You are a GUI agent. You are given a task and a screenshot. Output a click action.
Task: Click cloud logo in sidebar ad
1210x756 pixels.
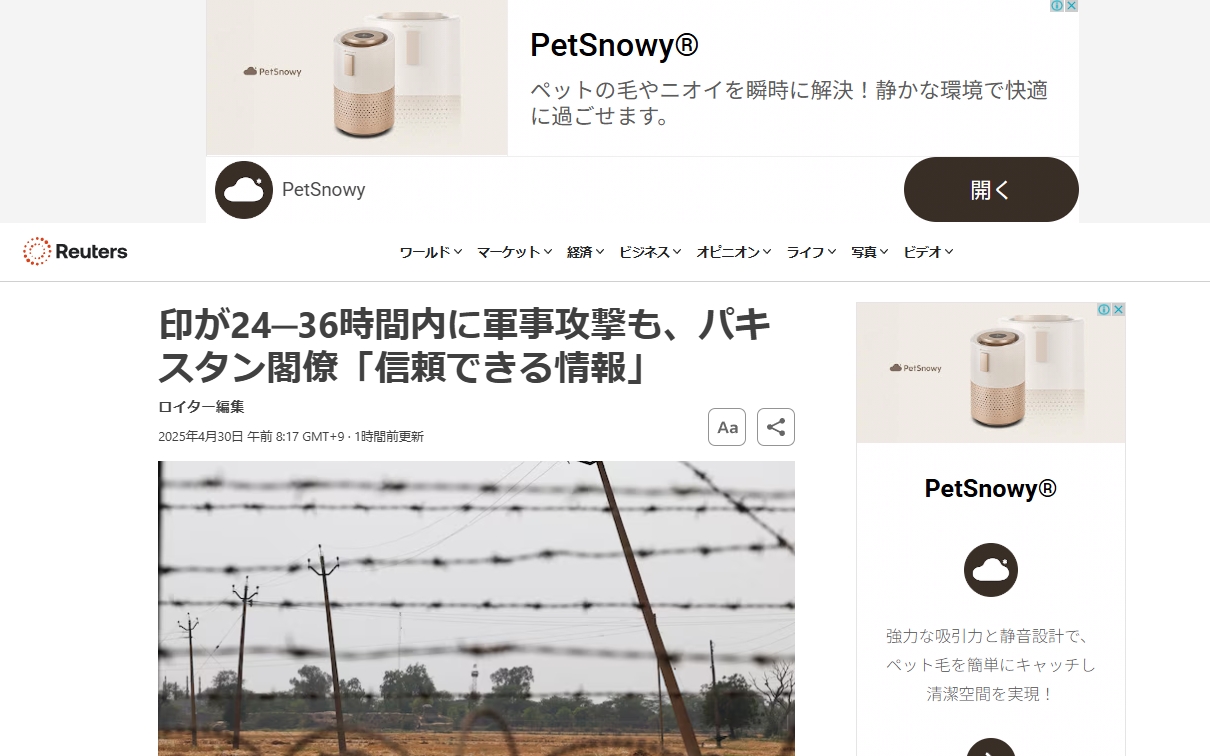[991, 570]
